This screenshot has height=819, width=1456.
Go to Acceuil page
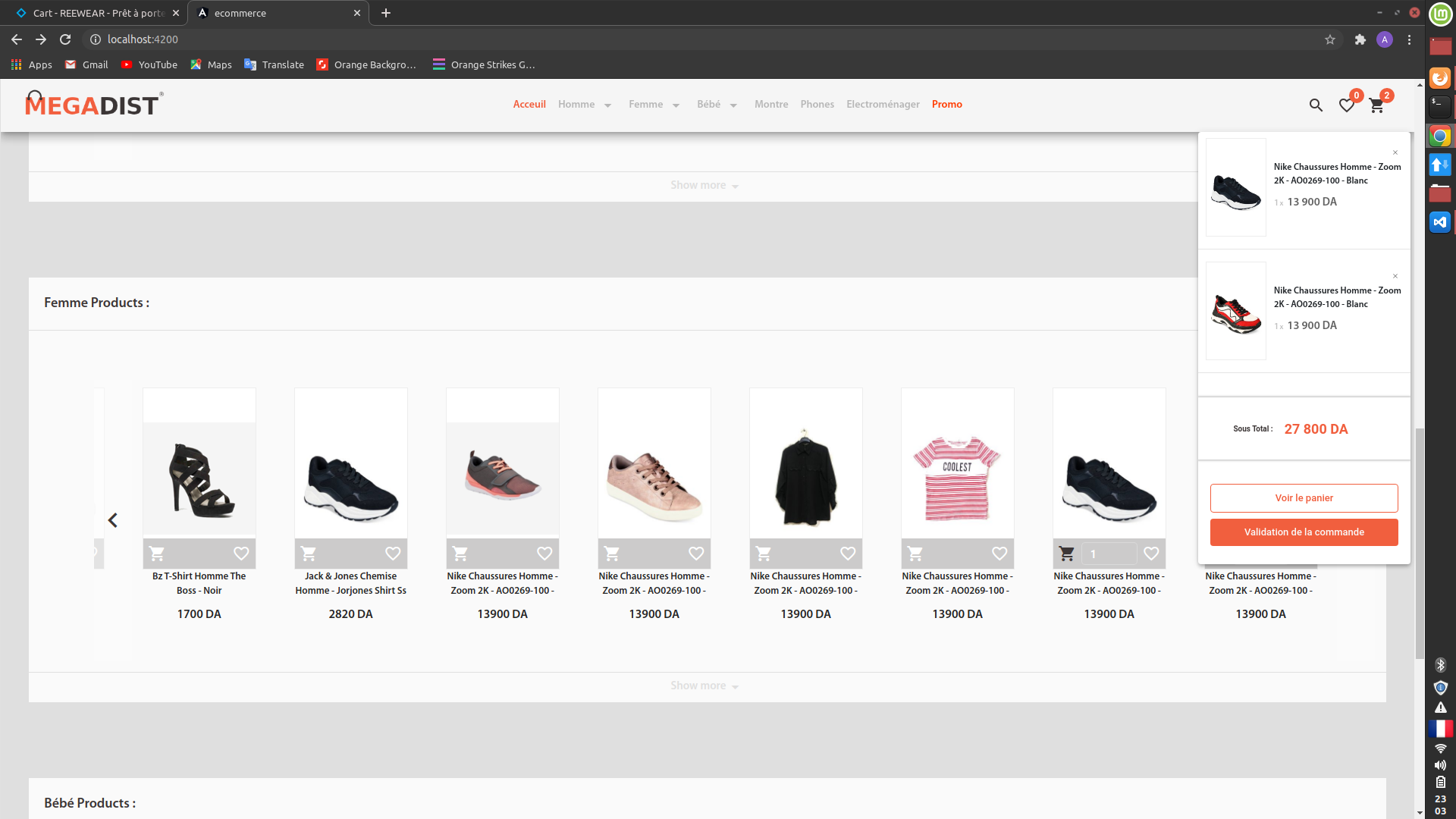[529, 105]
